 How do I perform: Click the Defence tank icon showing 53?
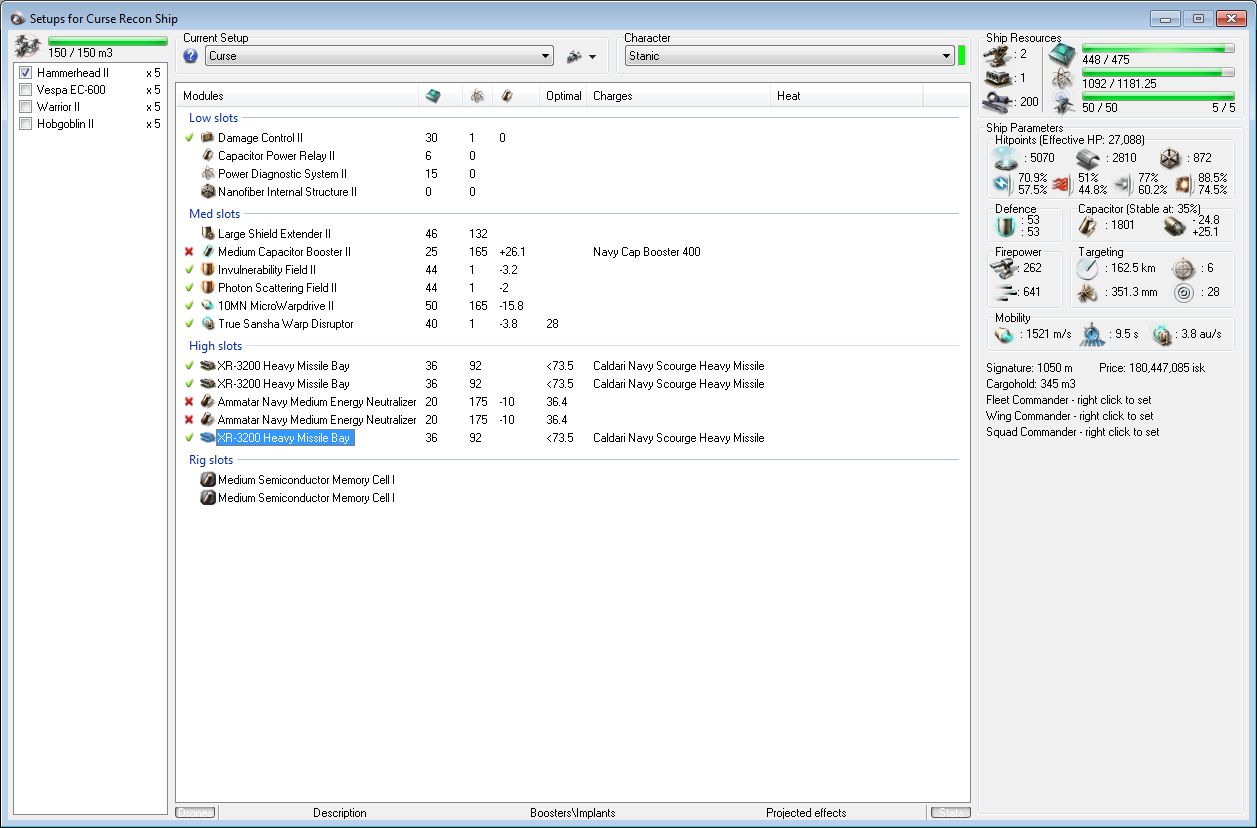point(1007,226)
